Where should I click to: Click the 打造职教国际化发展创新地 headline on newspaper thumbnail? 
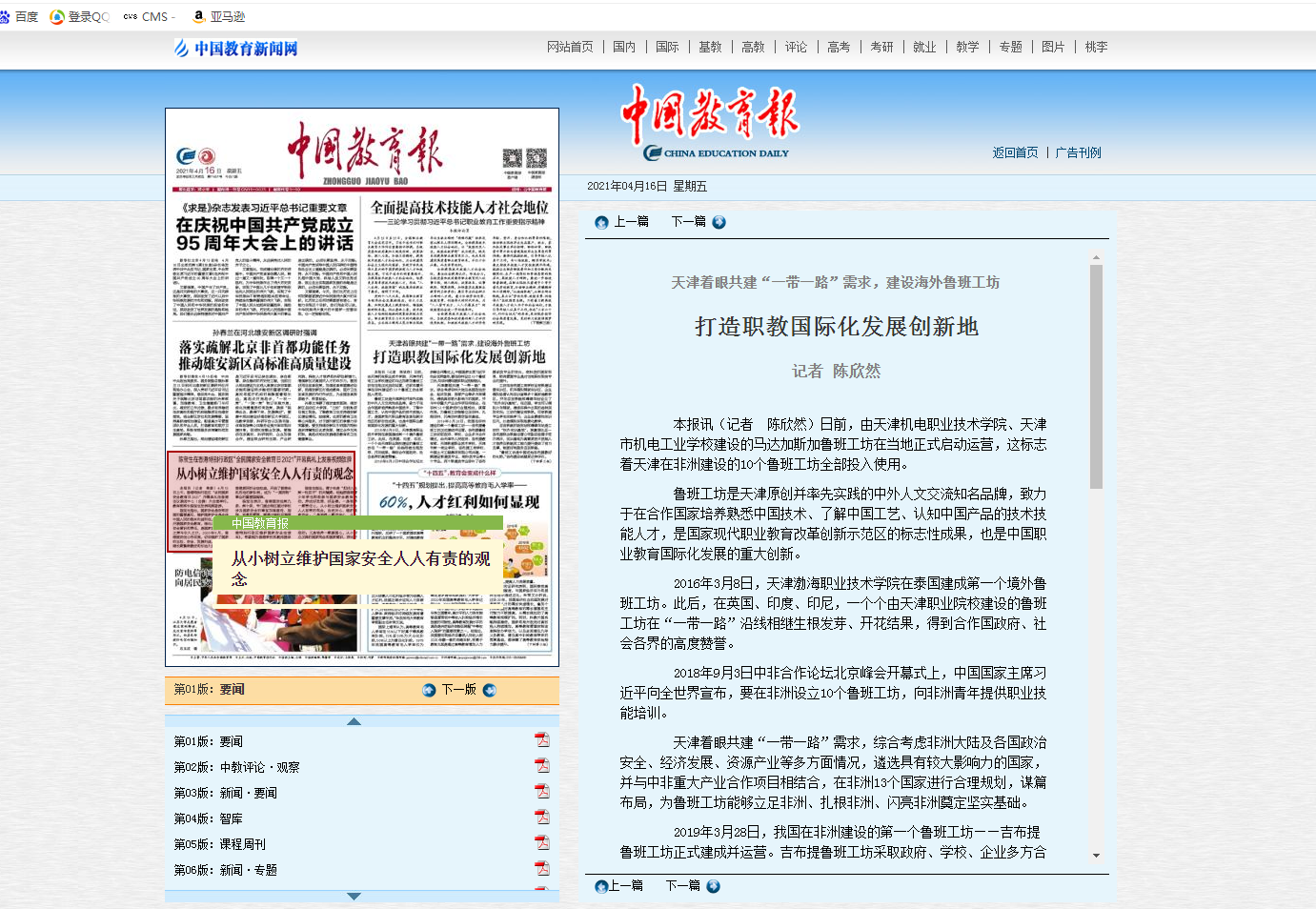click(459, 357)
